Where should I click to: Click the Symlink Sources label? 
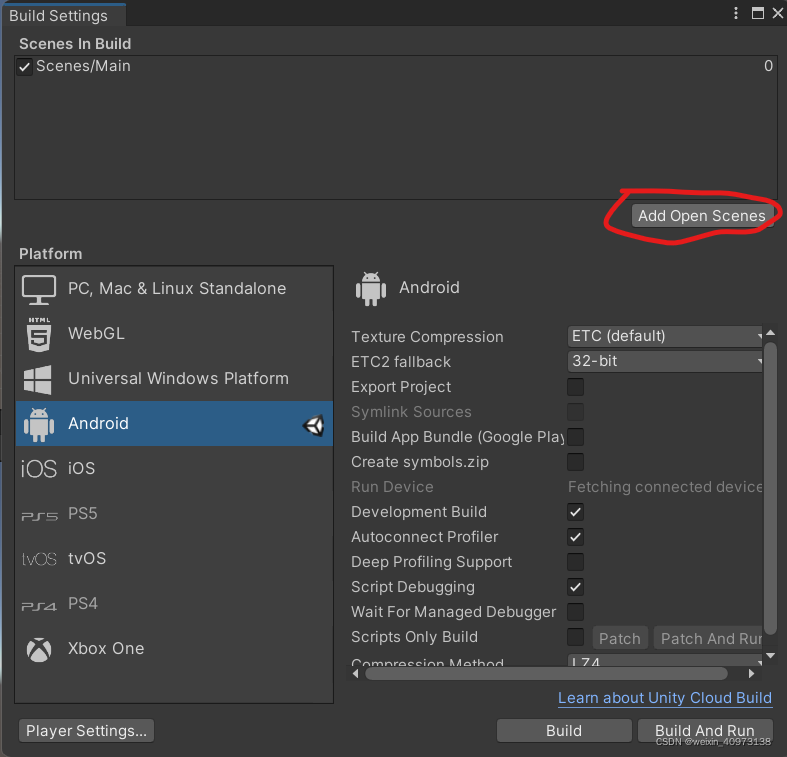[x=411, y=412]
